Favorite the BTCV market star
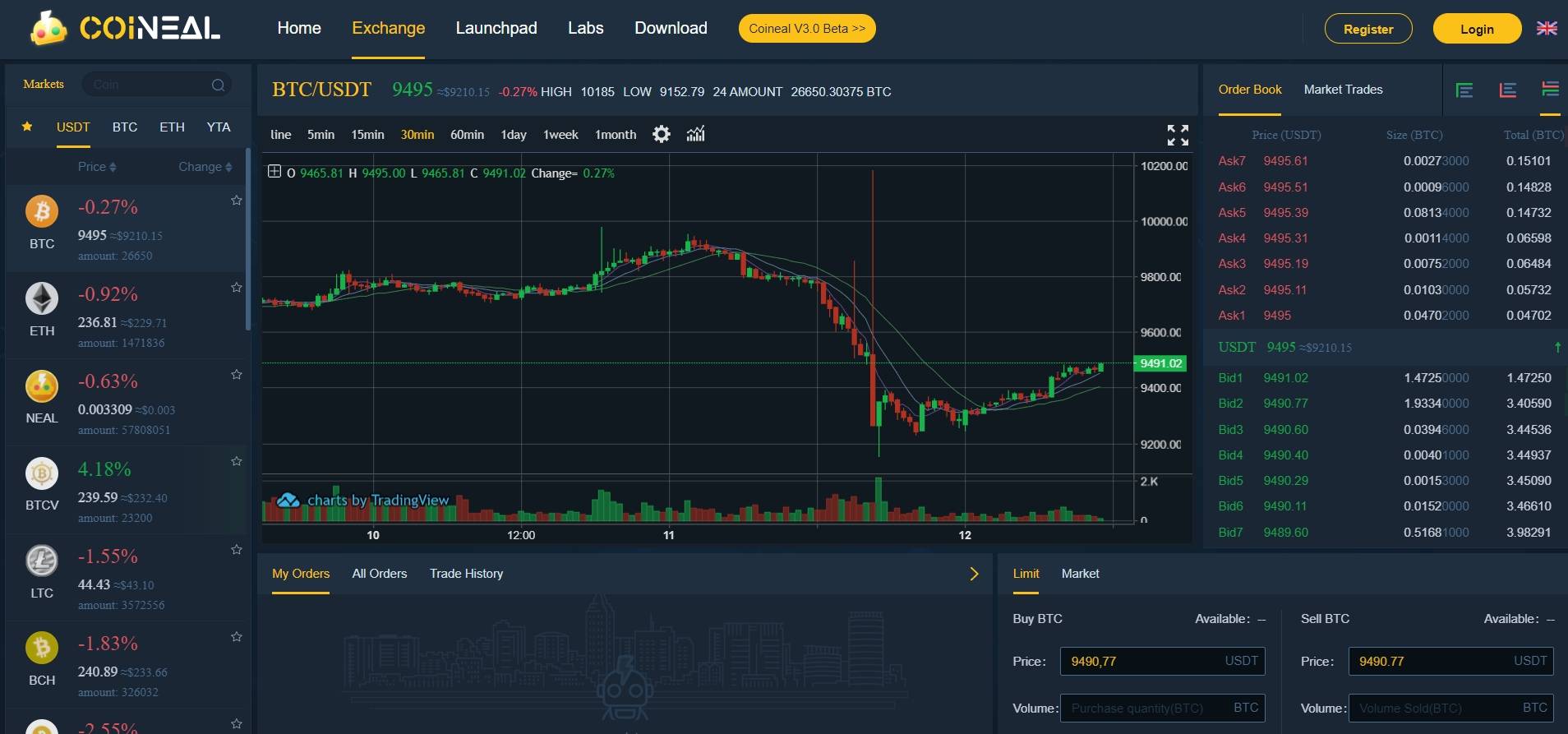The width and height of the screenshot is (1568, 734). point(237,461)
